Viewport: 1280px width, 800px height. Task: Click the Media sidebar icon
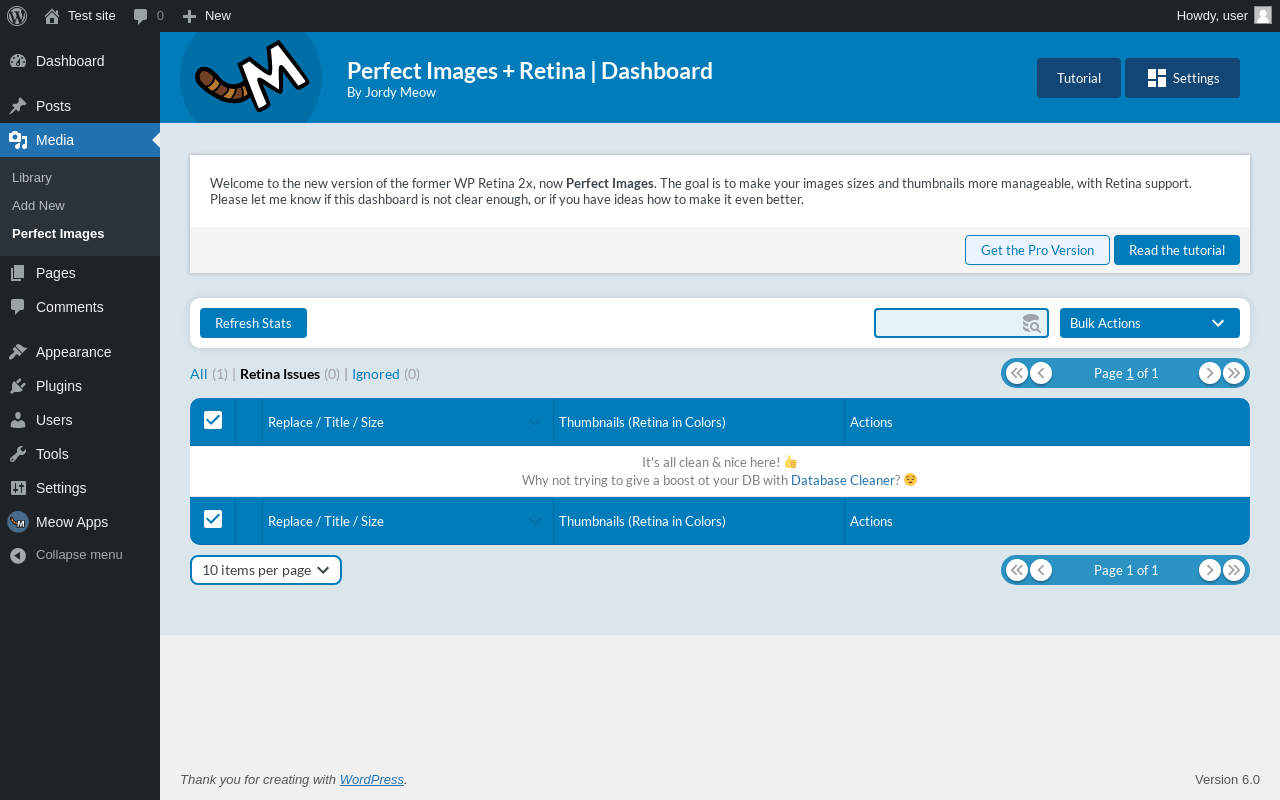pos(18,140)
